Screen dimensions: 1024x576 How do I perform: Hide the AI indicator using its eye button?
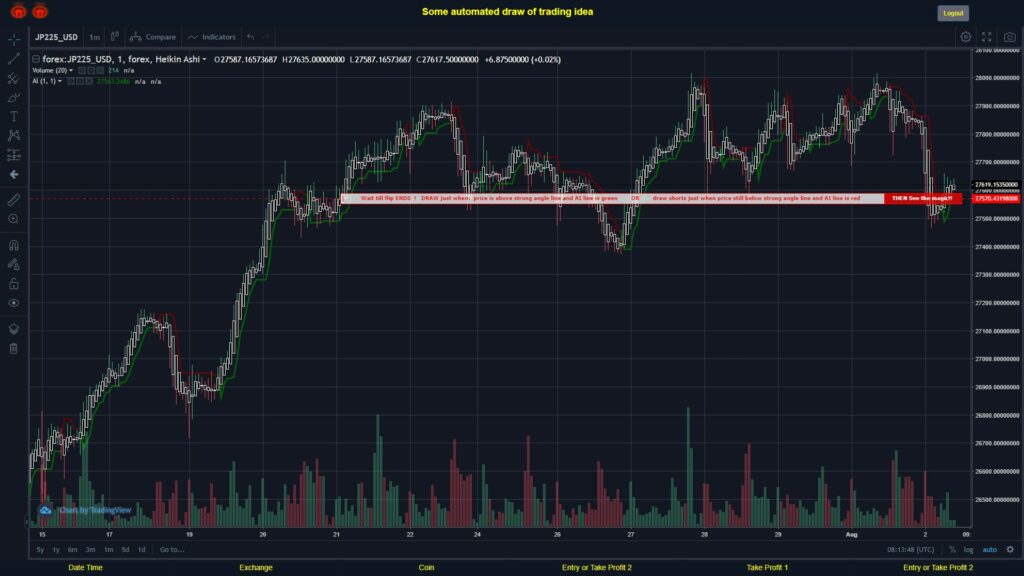pos(71,82)
